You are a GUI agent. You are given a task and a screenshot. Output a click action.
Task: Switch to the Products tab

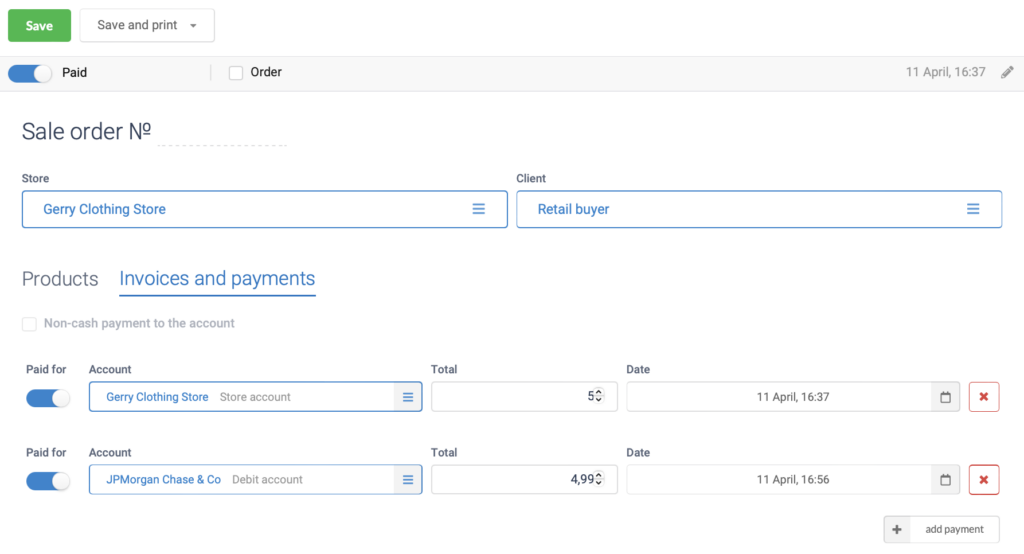(x=60, y=279)
